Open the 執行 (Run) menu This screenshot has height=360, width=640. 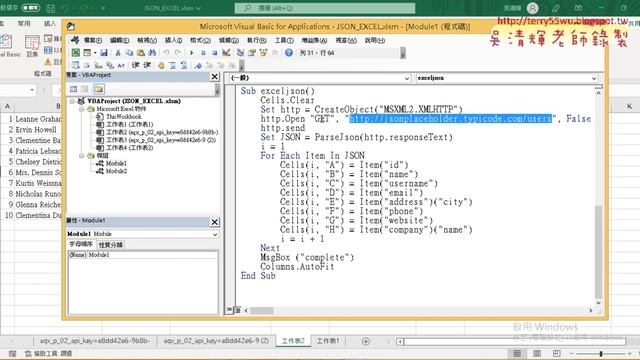pyautogui.click(x=257, y=40)
